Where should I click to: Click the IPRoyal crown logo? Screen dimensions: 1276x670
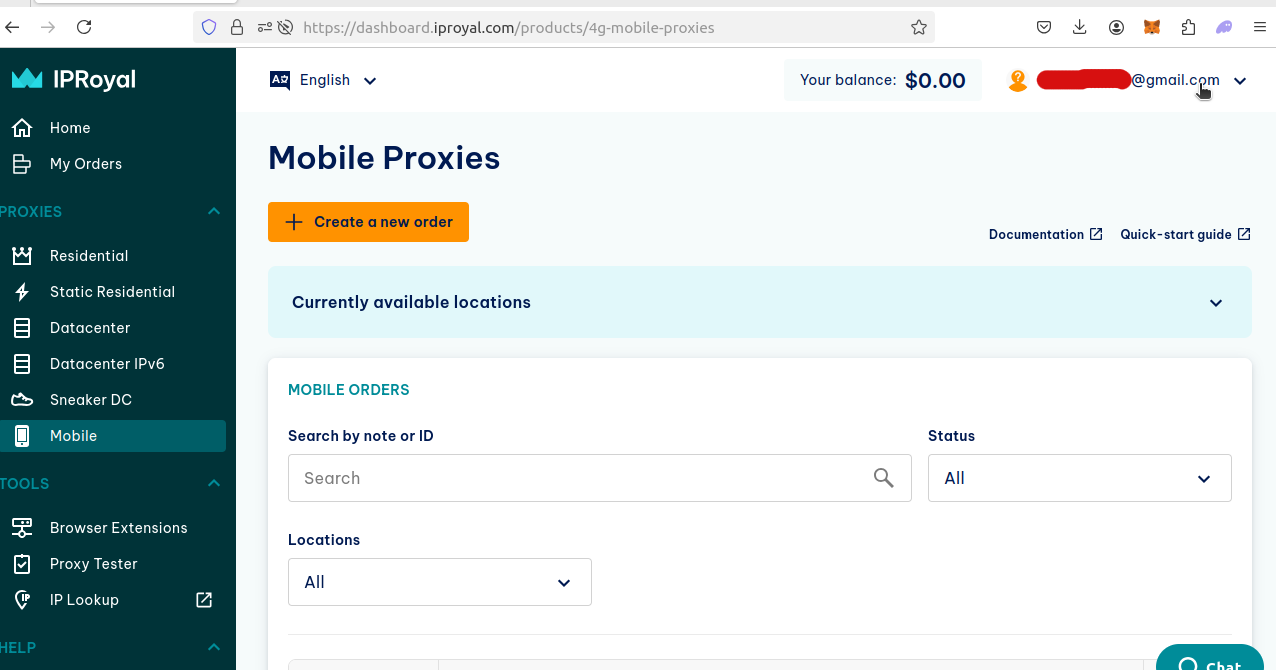(x=27, y=79)
